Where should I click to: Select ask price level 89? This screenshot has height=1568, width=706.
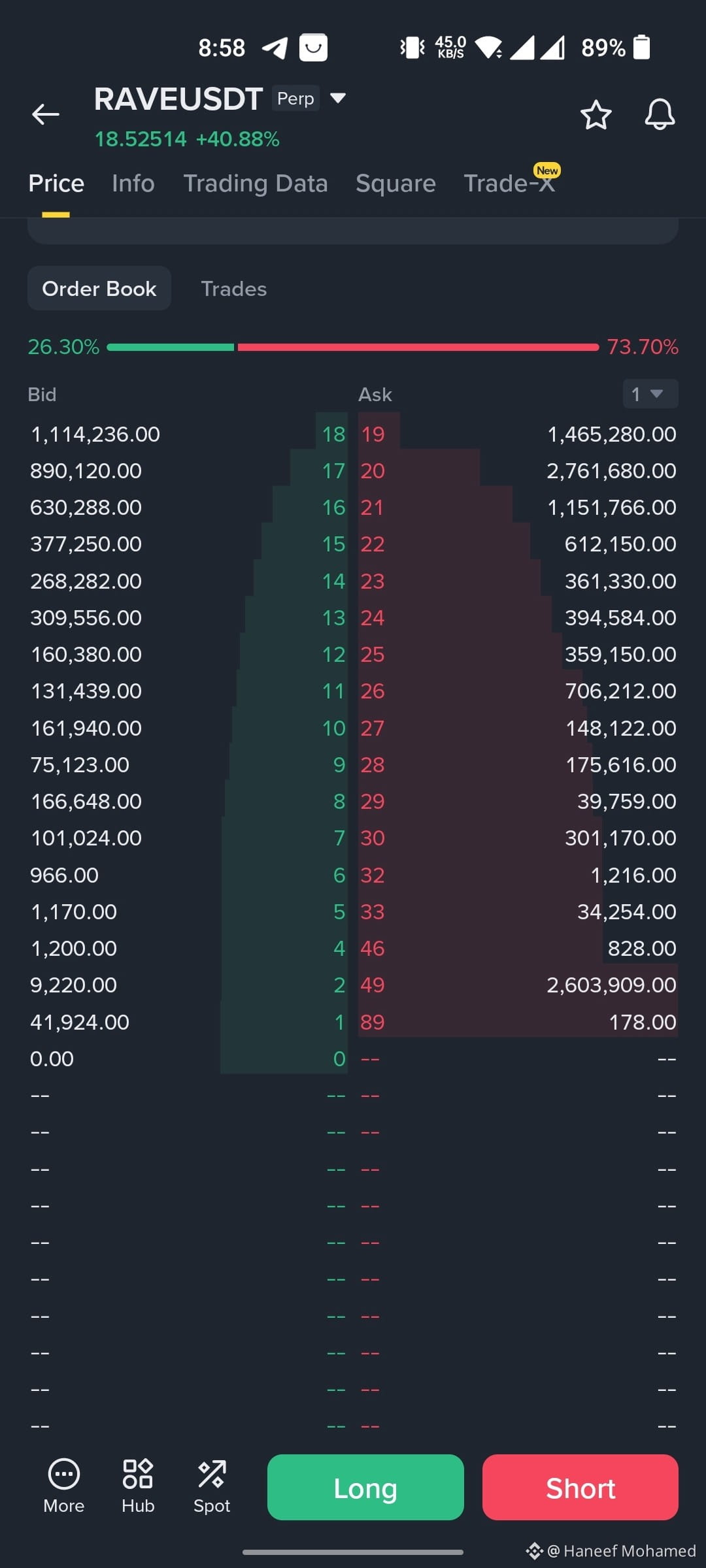coord(373,1022)
